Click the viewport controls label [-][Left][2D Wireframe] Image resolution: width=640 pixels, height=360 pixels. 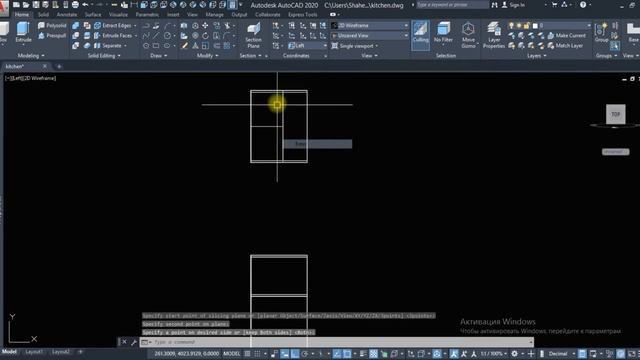(x=31, y=78)
